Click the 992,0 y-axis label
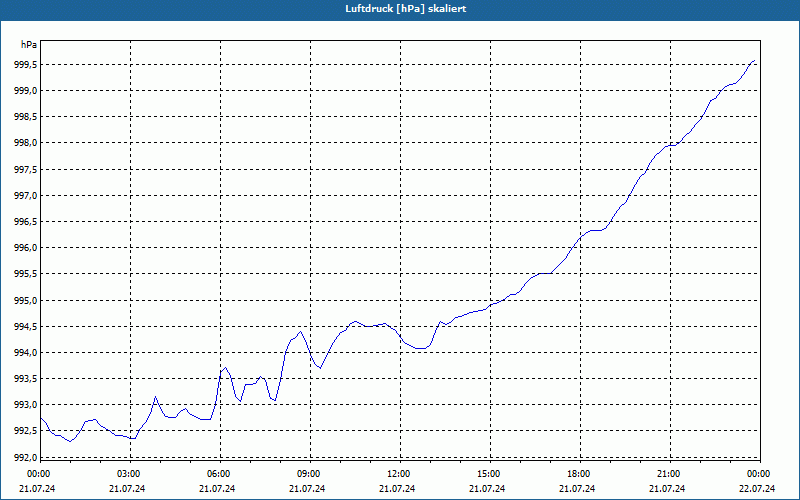Viewport: 800px width, 500px height. 26,457
